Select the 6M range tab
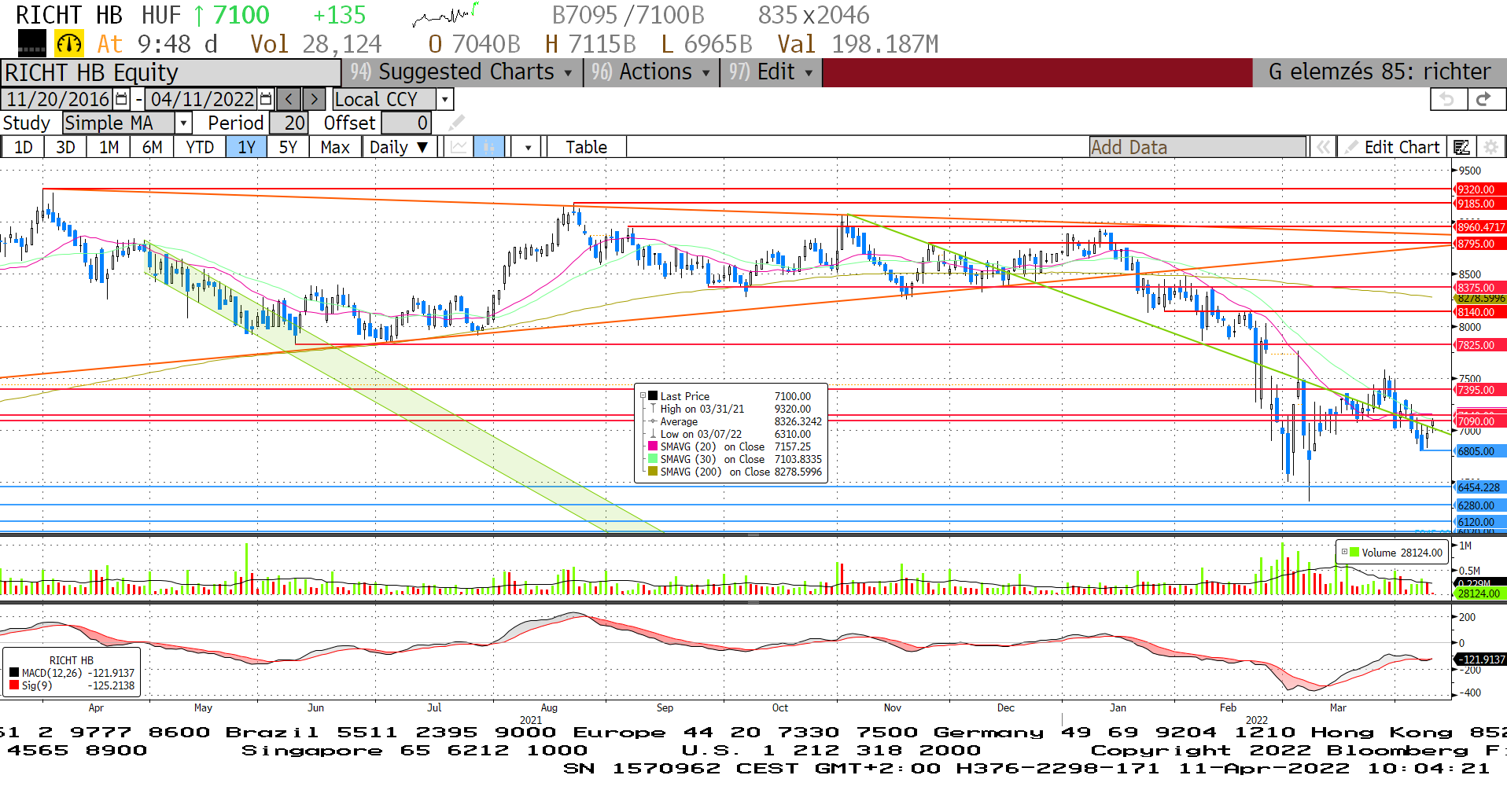This screenshot has height=812, width=1507. [x=152, y=147]
